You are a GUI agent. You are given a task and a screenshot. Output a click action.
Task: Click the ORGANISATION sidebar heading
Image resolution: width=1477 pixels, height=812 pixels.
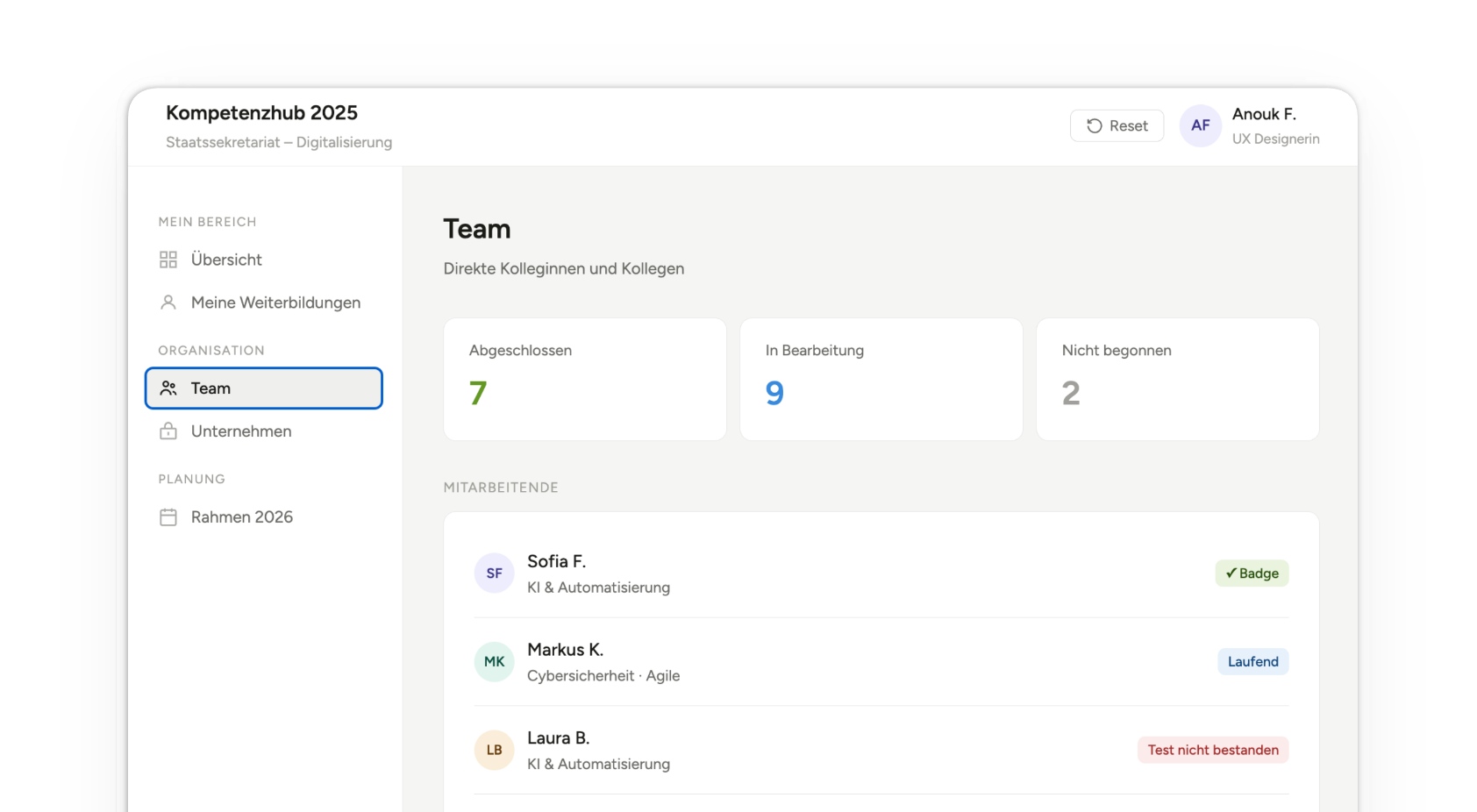[211, 351]
